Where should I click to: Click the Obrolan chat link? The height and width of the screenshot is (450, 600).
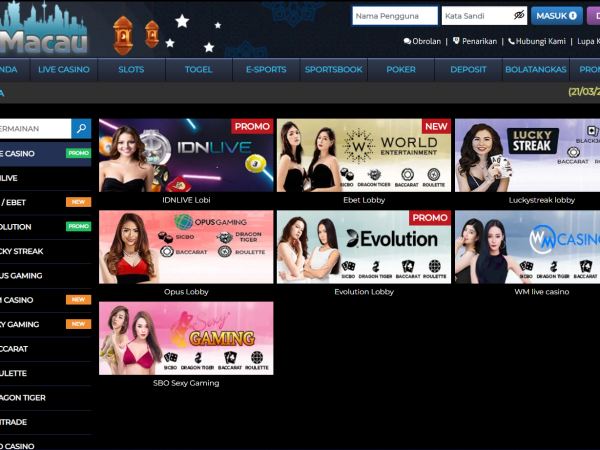coord(422,41)
